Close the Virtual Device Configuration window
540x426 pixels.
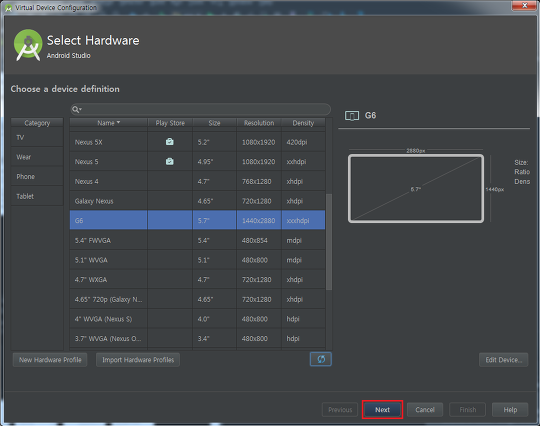525,6
